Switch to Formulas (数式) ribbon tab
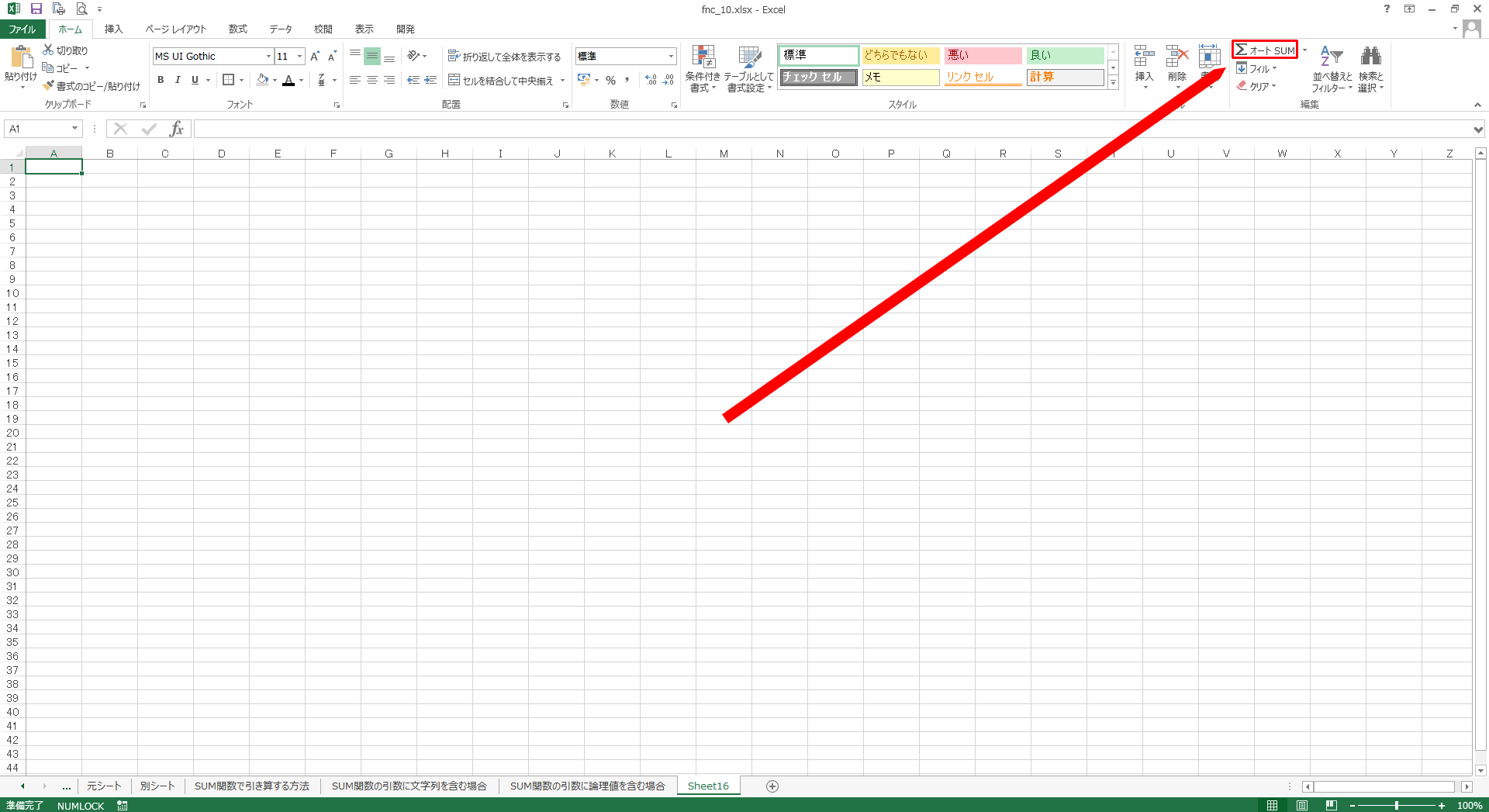This screenshot has width=1489, height=812. pyautogui.click(x=237, y=29)
